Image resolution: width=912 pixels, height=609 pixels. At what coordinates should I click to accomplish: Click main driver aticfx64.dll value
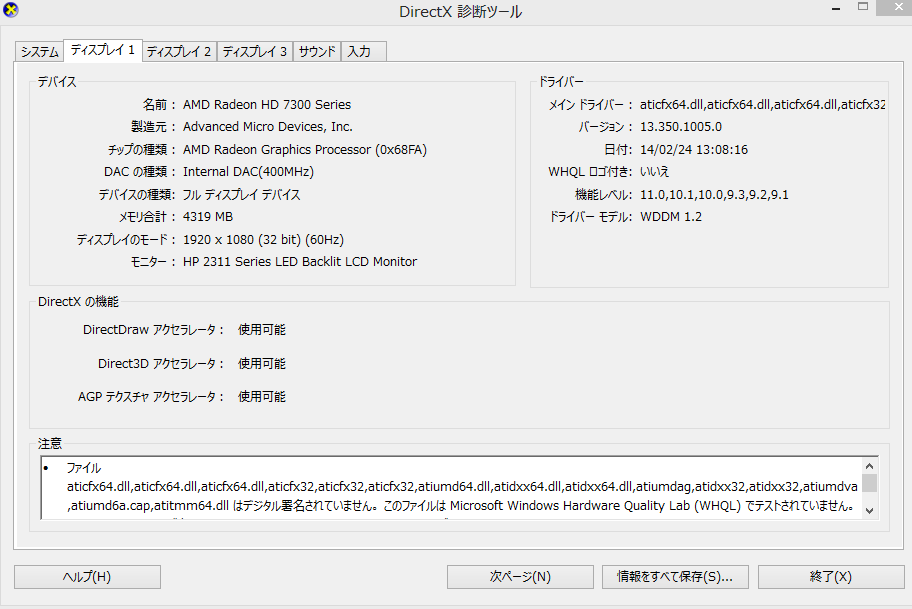click(763, 105)
